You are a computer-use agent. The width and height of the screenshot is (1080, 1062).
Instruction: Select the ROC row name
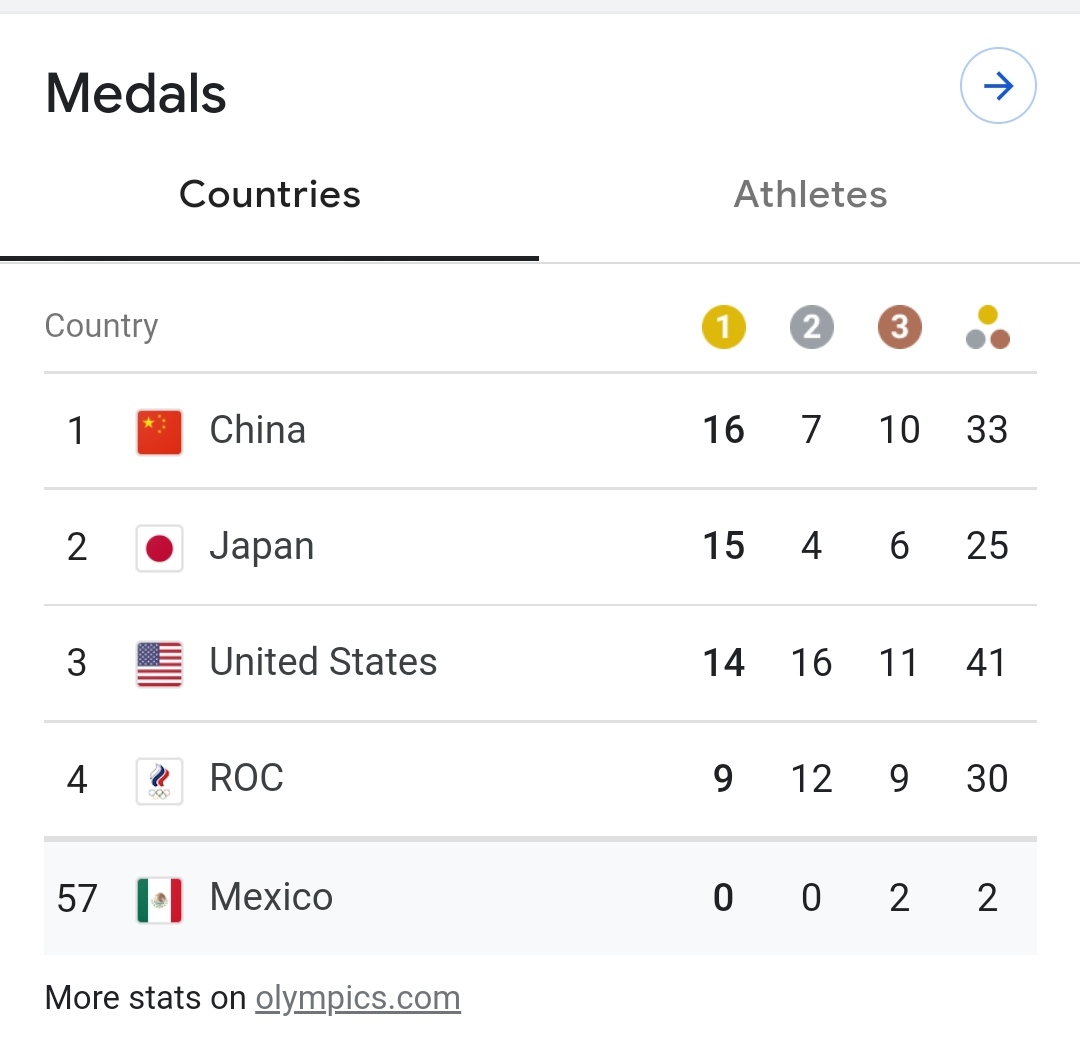pos(246,778)
